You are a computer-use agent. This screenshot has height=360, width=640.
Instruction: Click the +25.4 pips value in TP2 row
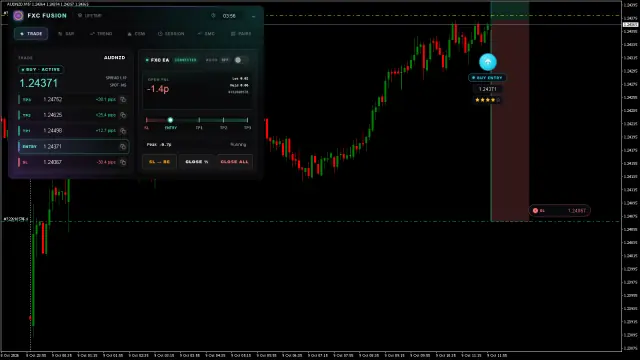point(106,115)
